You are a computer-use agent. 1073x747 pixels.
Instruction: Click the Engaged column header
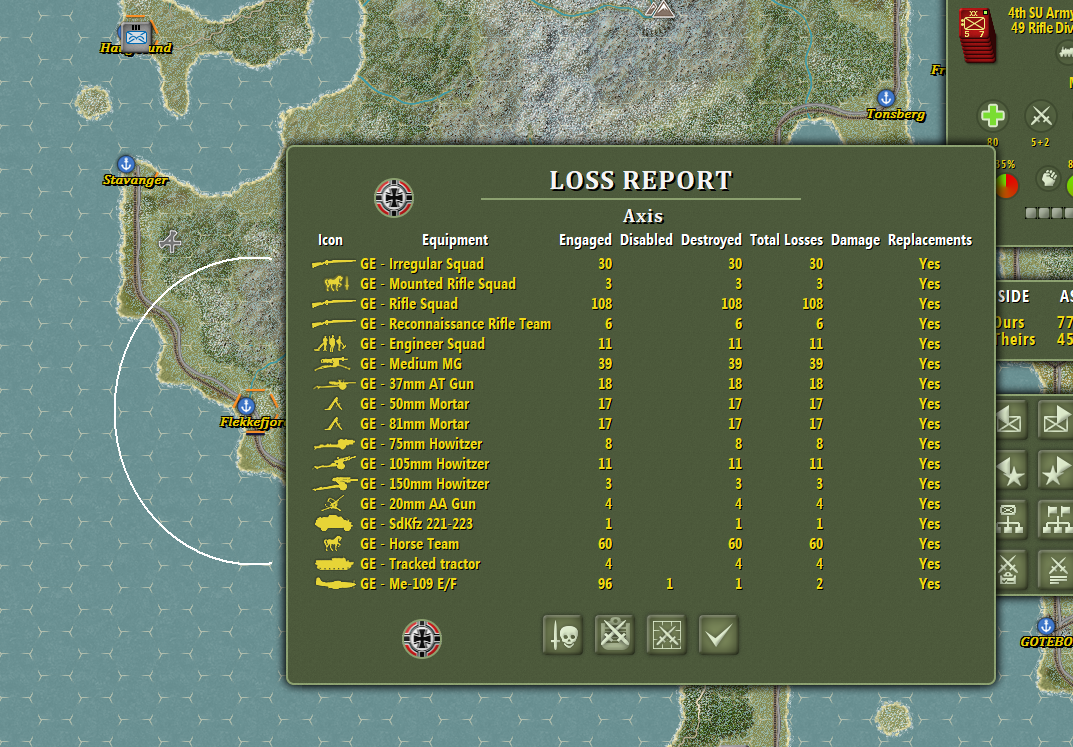pyautogui.click(x=585, y=240)
